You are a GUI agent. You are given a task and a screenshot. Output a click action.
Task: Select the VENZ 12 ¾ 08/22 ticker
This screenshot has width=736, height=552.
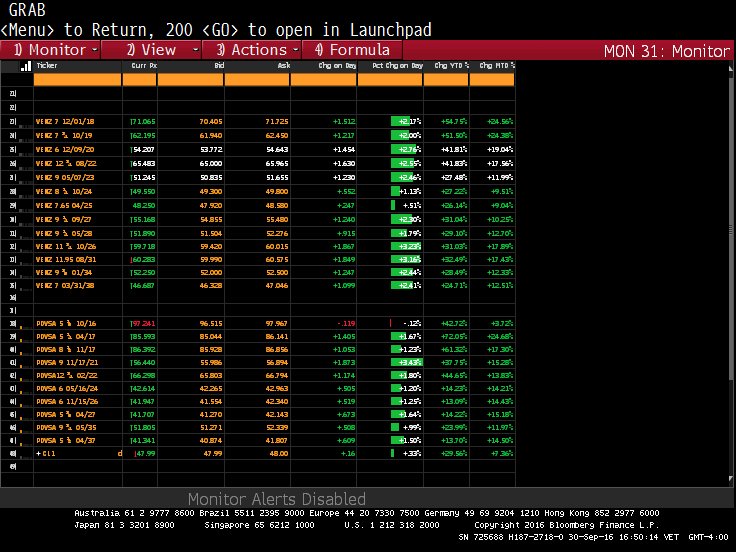66,164
